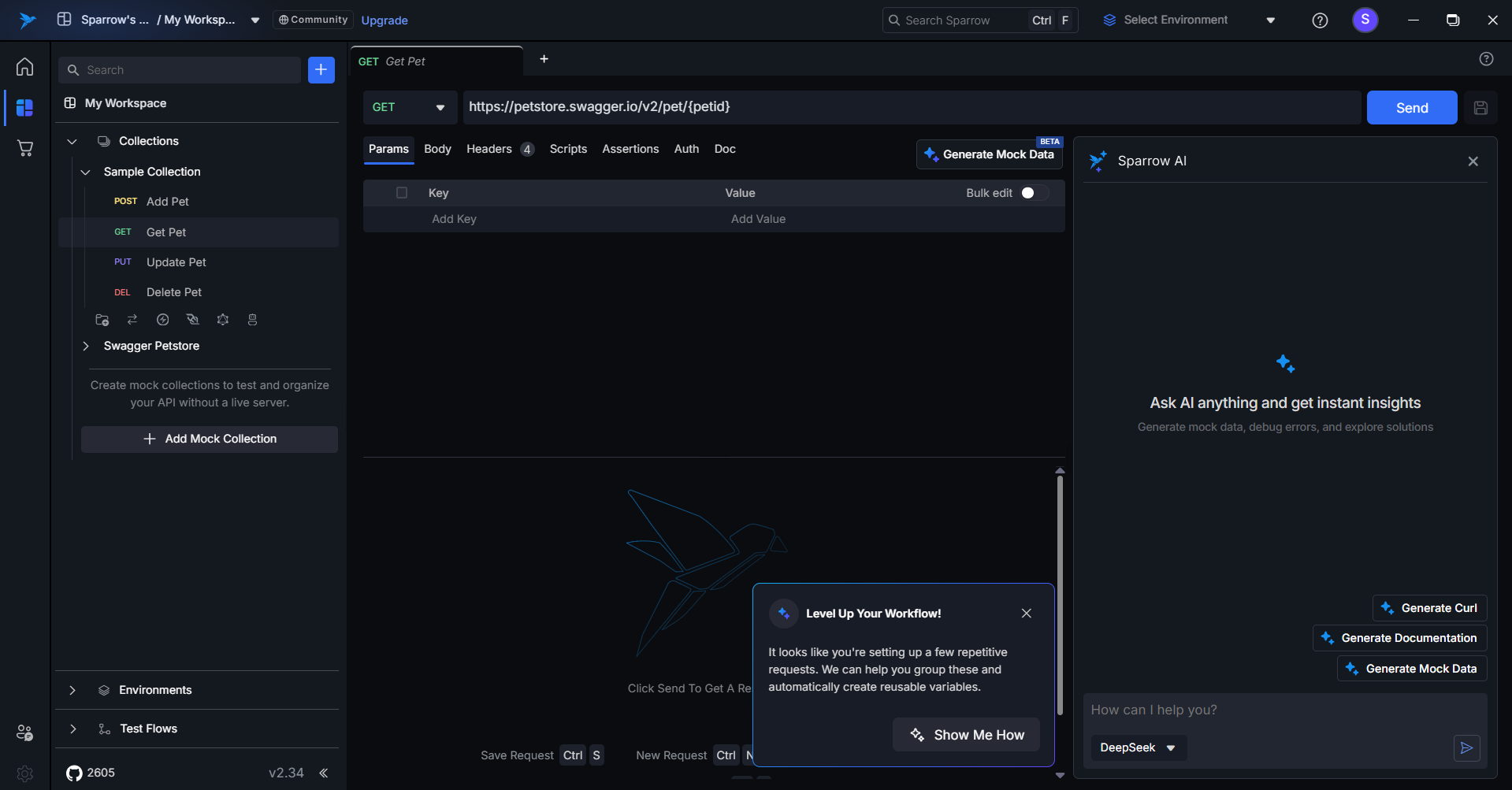Toggle the Bulk edit switch

[x=1033, y=193]
